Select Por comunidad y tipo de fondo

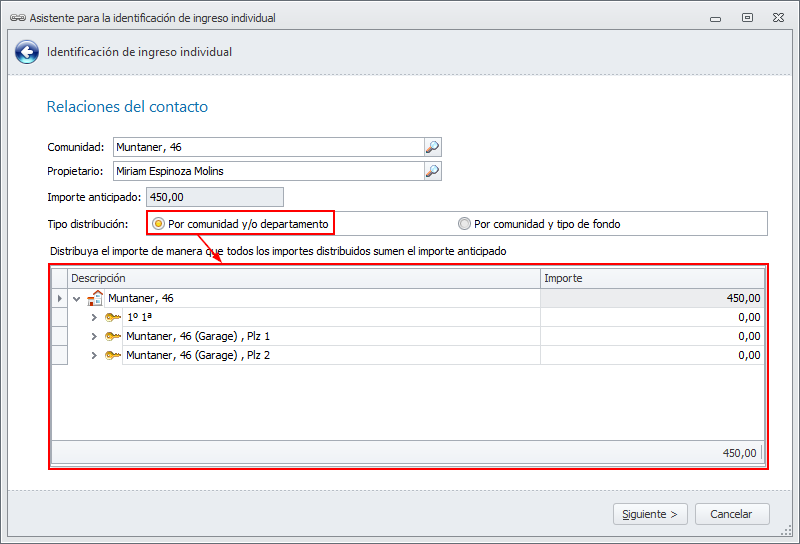(x=464, y=224)
